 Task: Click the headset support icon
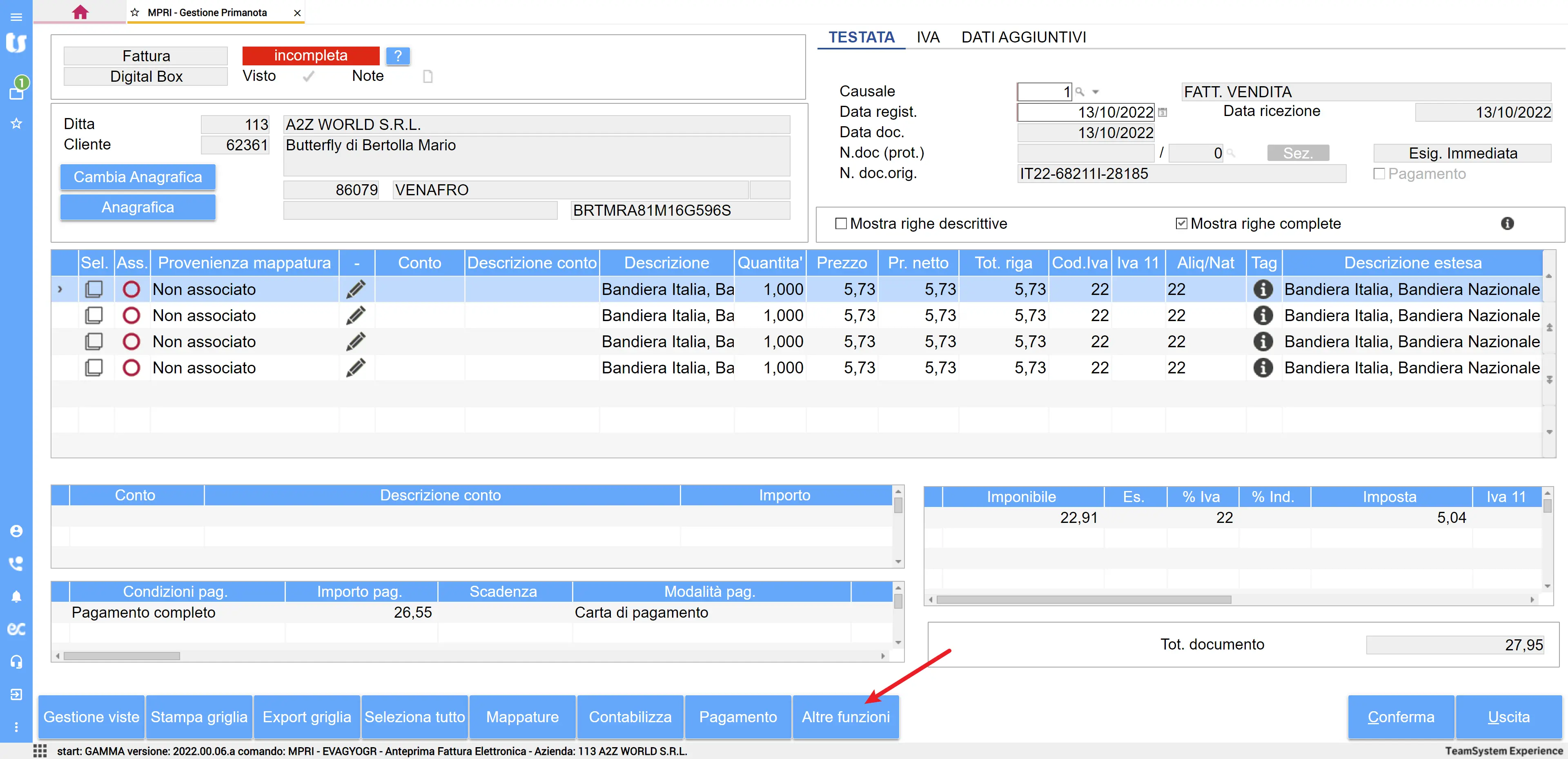pos(16,661)
